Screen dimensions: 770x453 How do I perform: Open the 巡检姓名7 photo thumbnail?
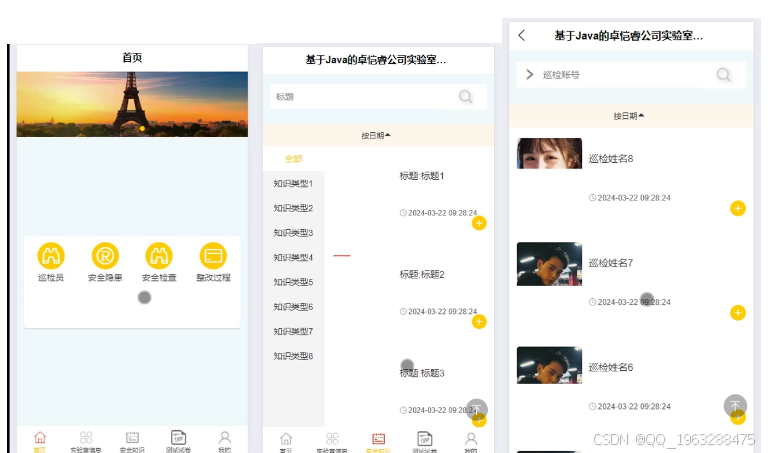coord(549,264)
